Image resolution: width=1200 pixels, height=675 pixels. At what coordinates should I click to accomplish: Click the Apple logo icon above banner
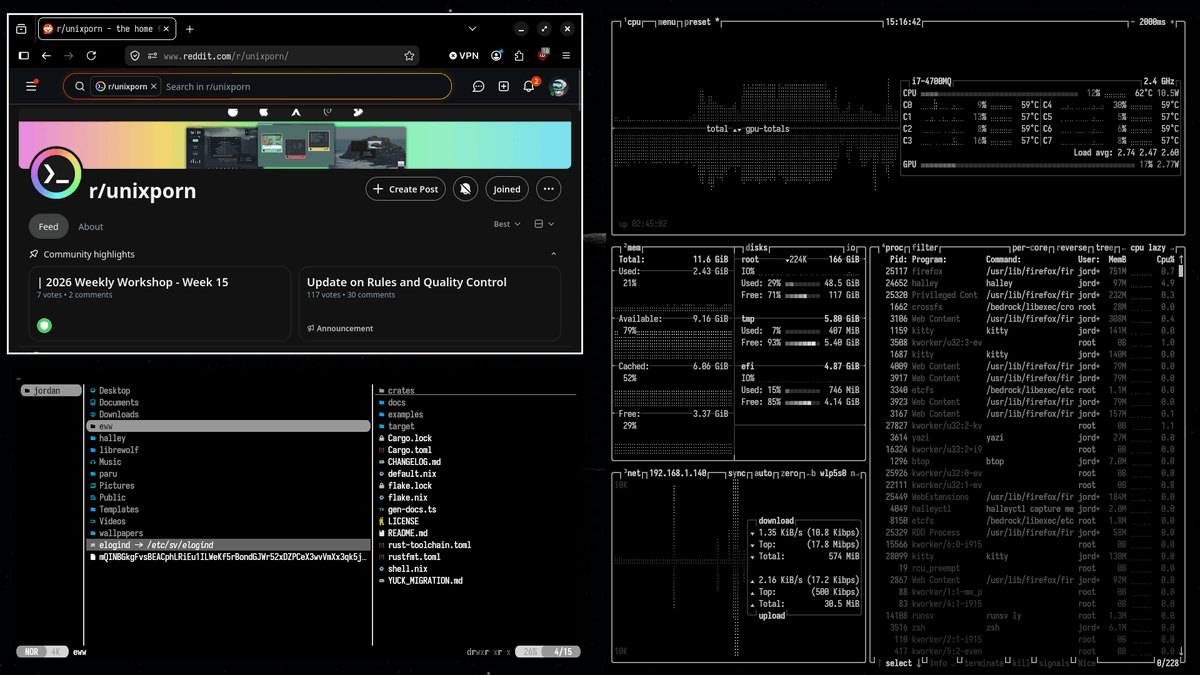(x=265, y=112)
